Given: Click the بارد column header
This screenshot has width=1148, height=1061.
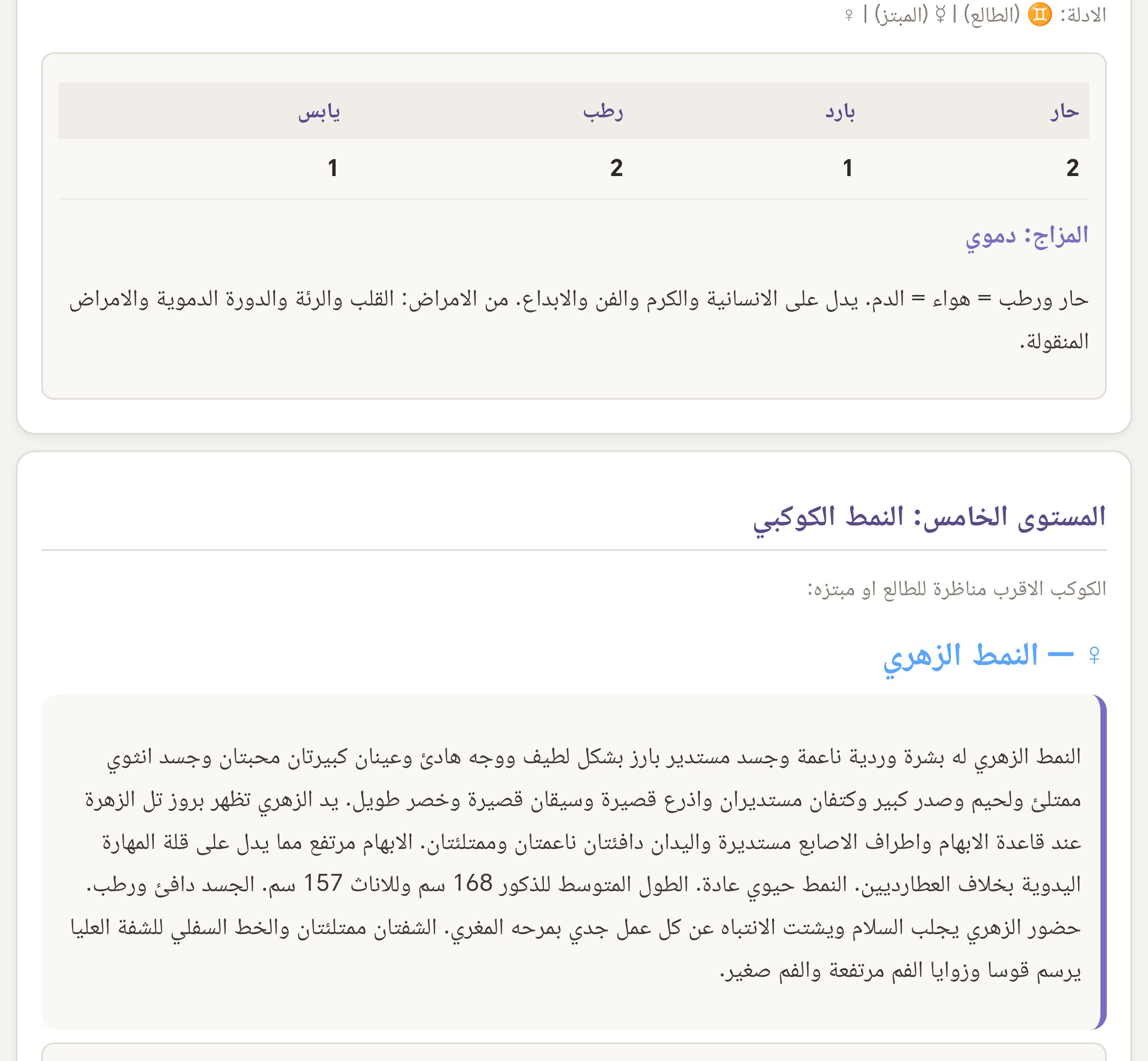Looking at the screenshot, I should [x=840, y=112].
